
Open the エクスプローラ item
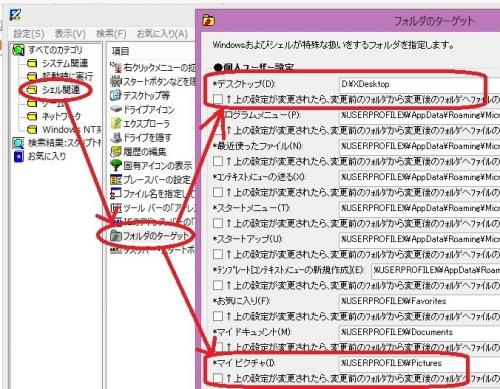coord(140,123)
